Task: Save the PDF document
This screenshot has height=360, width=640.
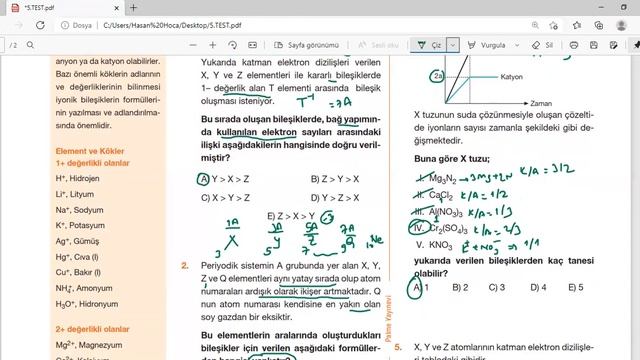Action: 594,45
